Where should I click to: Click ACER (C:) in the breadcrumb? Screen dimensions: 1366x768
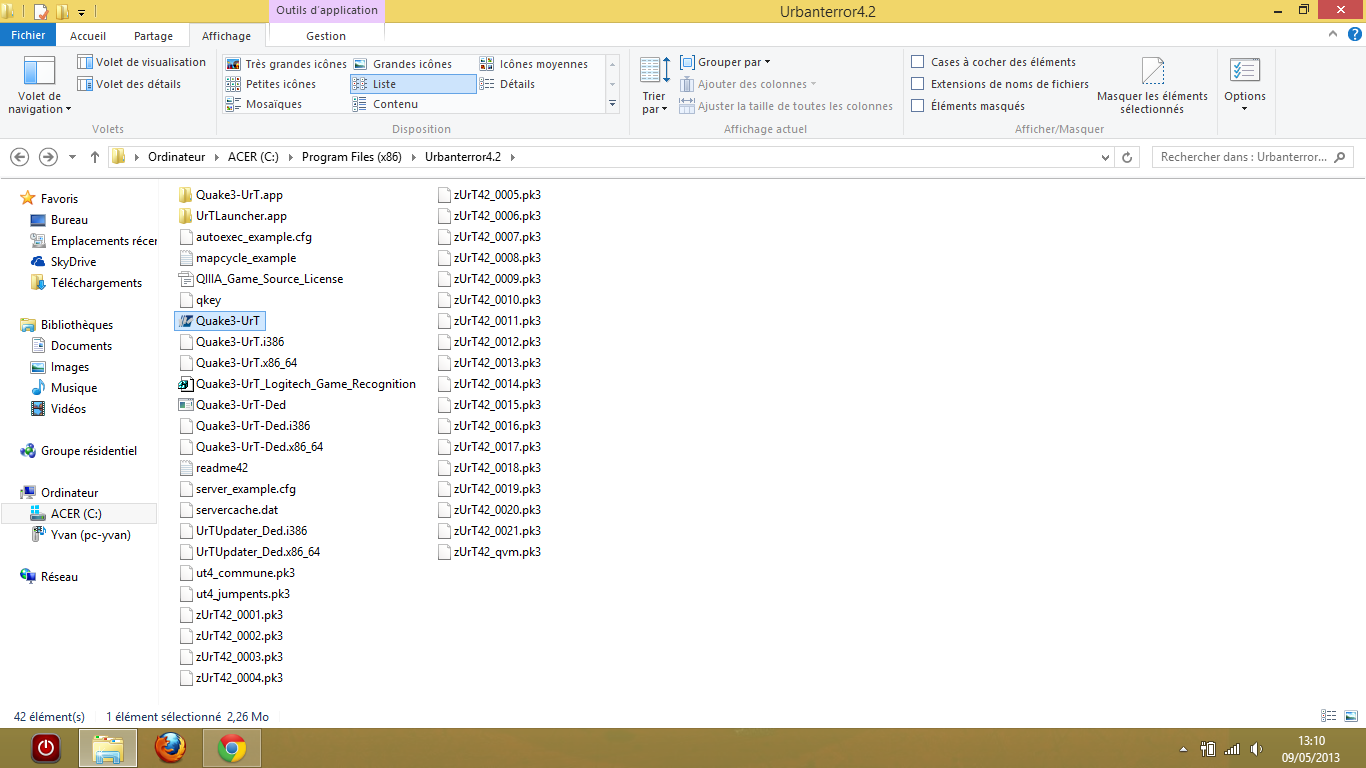point(255,157)
